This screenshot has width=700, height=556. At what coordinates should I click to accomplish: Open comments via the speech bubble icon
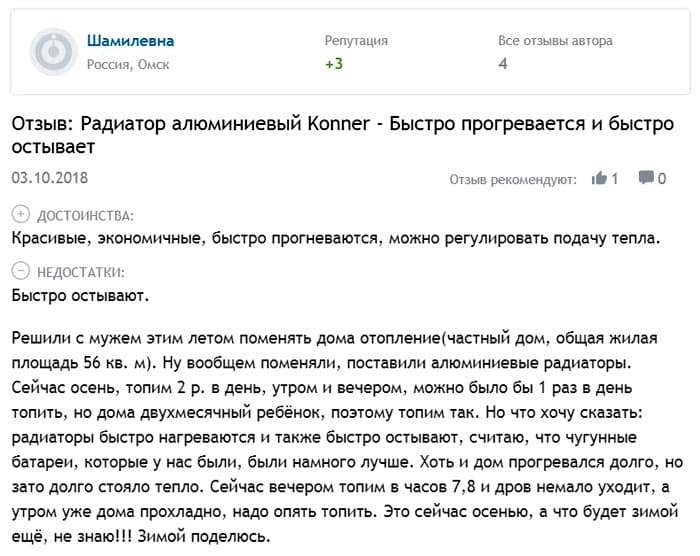click(x=646, y=178)
